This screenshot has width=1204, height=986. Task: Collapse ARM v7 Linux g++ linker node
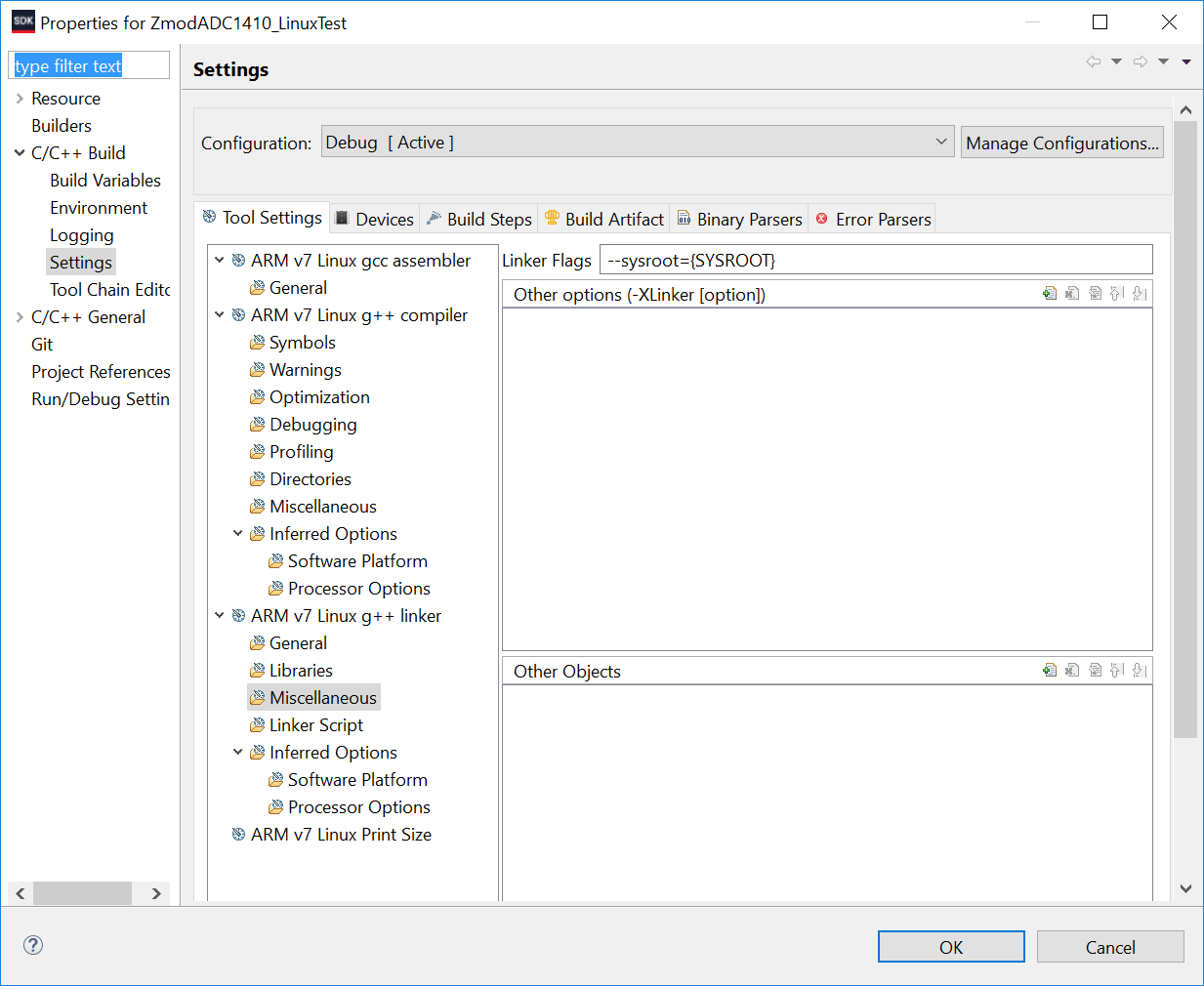click(x=220, y=615)
